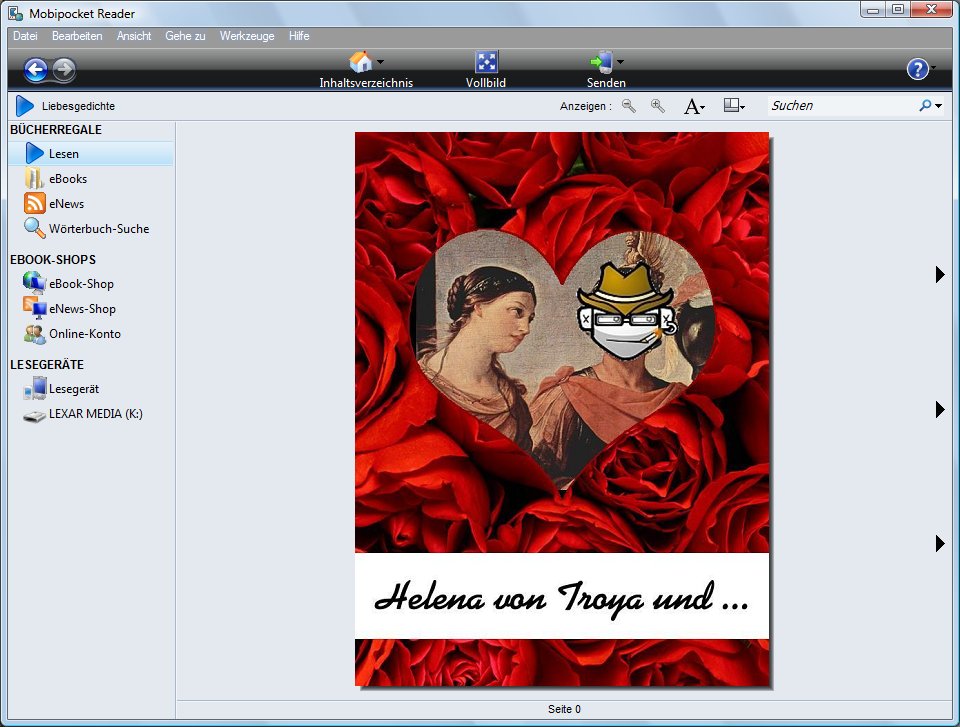The width and height of the screenshot is (960, 727).
Task: Open the Ansicht menu
Action: (134, 36)
